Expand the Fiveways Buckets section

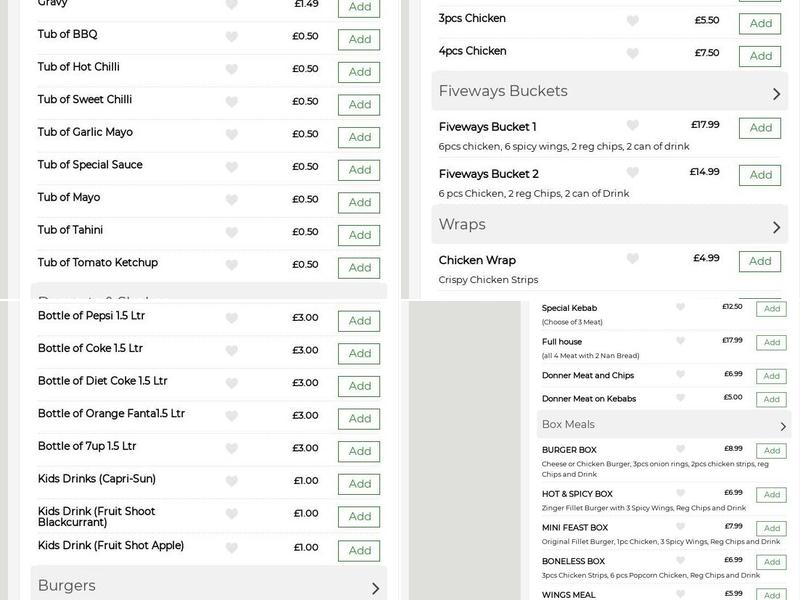pyautogui.click(x=608, y=89)
